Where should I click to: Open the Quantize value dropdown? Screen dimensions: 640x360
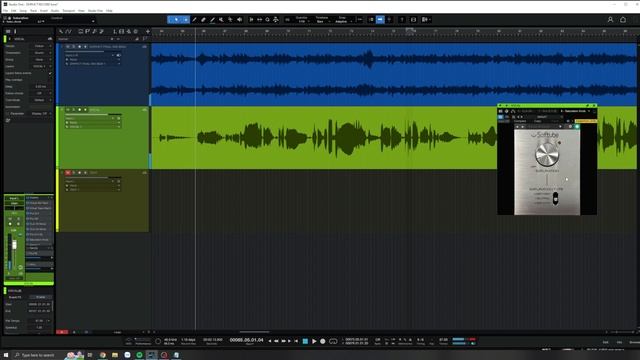[302, 21]
